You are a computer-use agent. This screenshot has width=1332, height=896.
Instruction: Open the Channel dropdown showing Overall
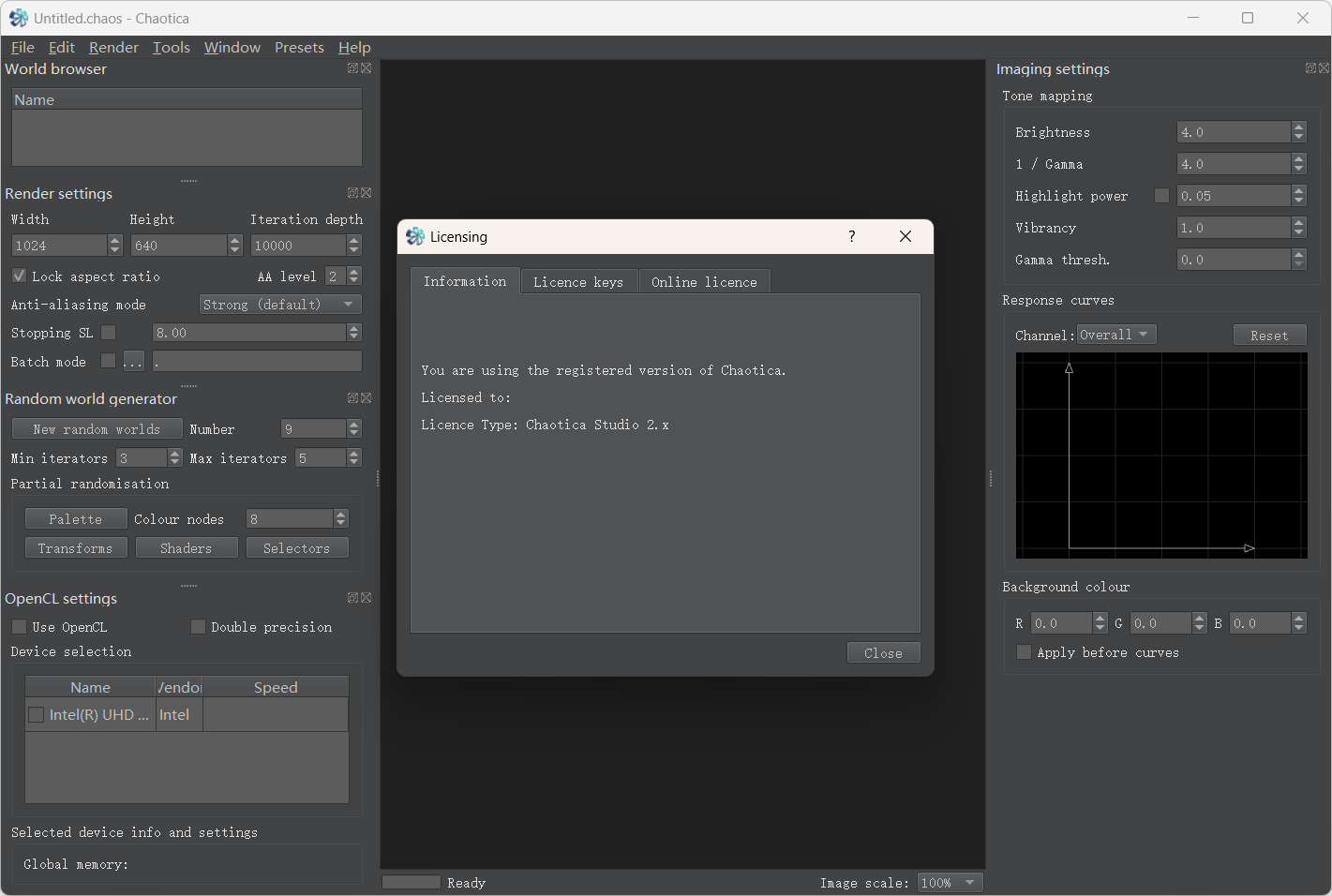coord(1116,335)
